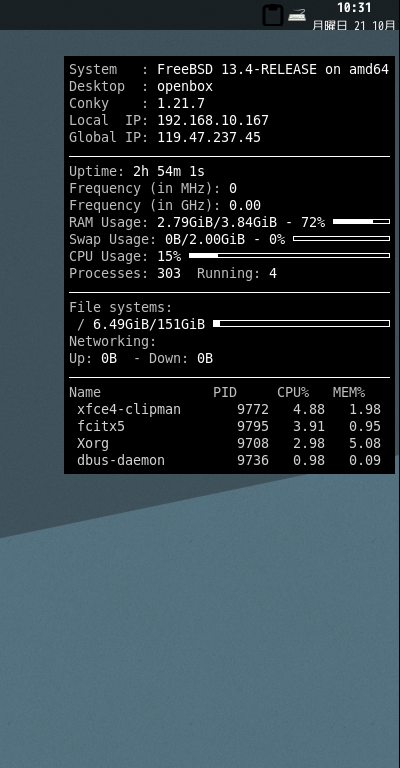Click the "Frequency (in MHz)" line
The image size is (400, 768).
[x=153, y=188]
